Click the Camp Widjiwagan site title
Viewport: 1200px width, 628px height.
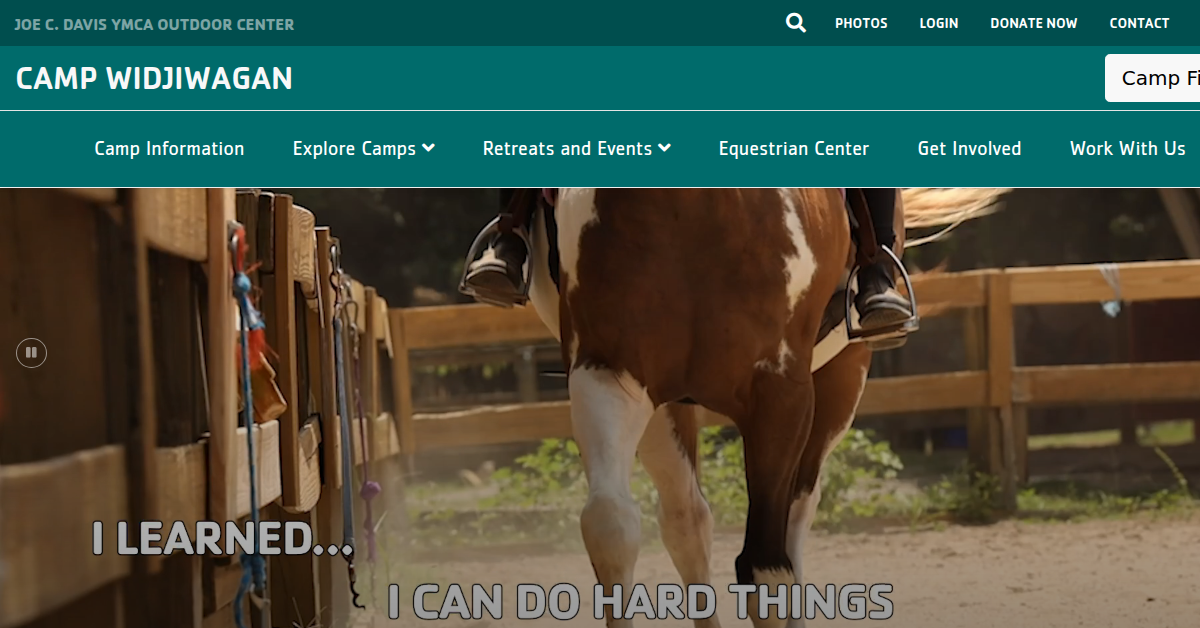[154, 78]
